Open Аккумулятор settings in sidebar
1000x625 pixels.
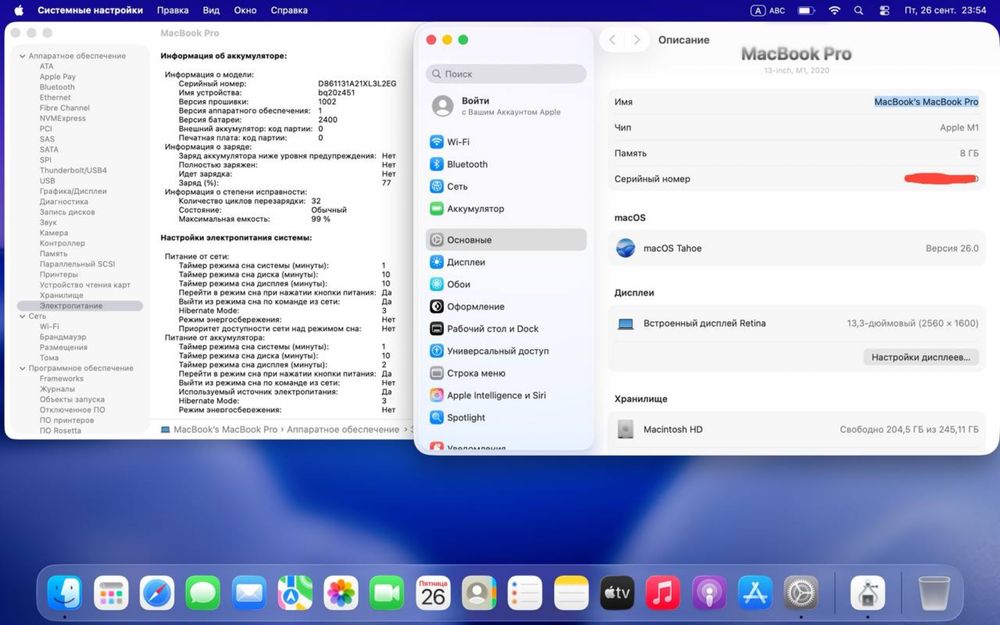click(x=506, y=209)
